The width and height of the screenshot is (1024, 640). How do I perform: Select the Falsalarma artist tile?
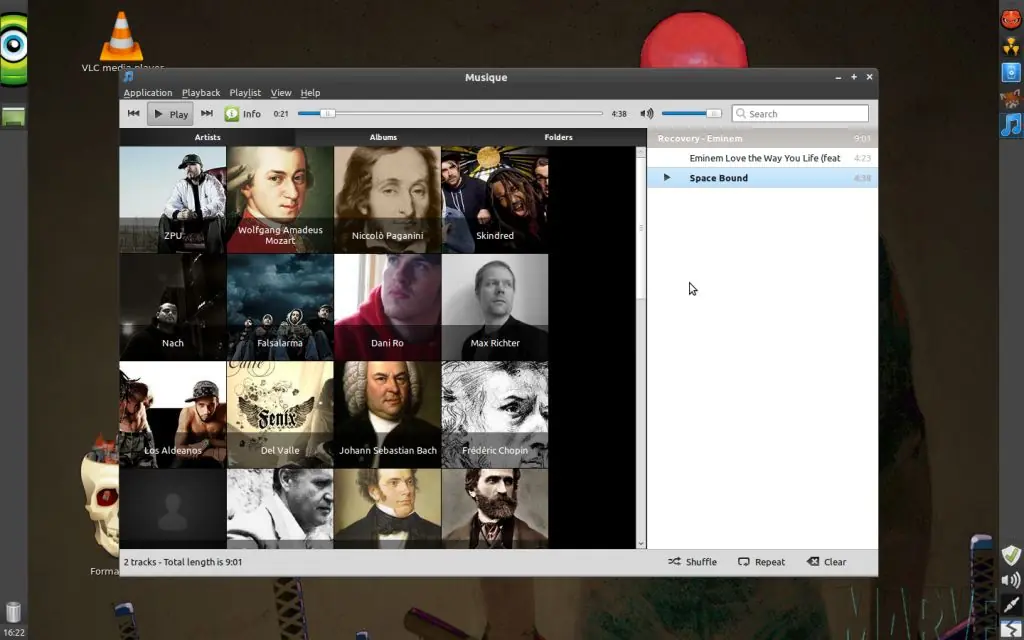[x=280, y=307]
